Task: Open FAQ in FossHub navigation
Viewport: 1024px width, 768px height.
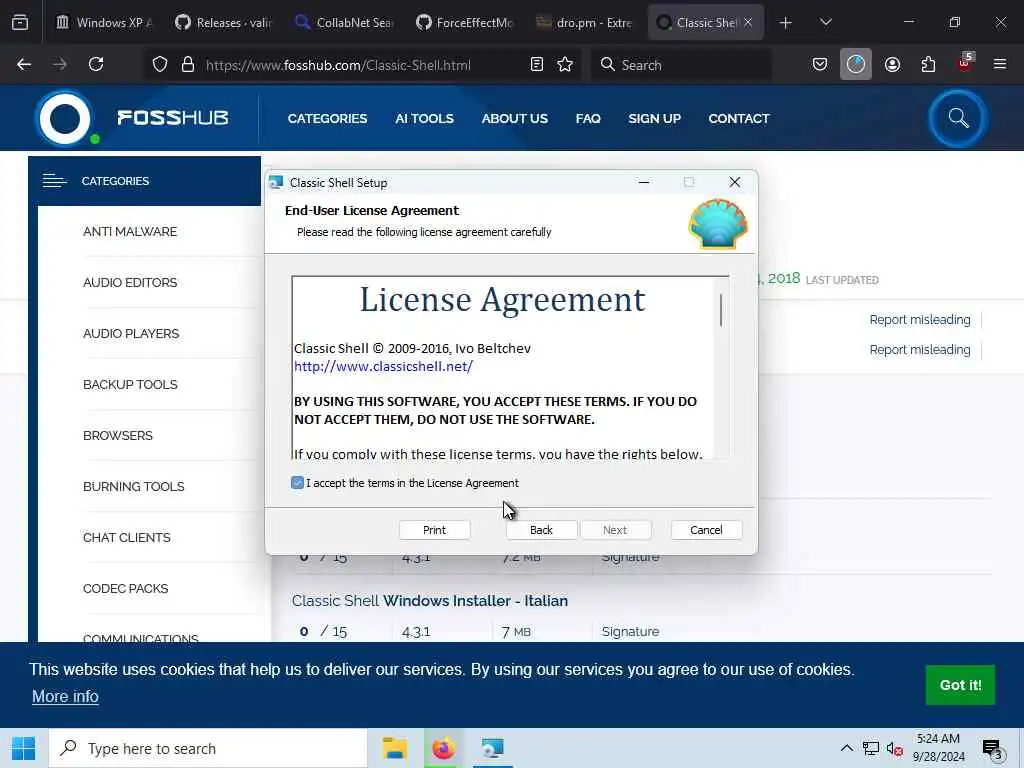Action: click(588, 118)
